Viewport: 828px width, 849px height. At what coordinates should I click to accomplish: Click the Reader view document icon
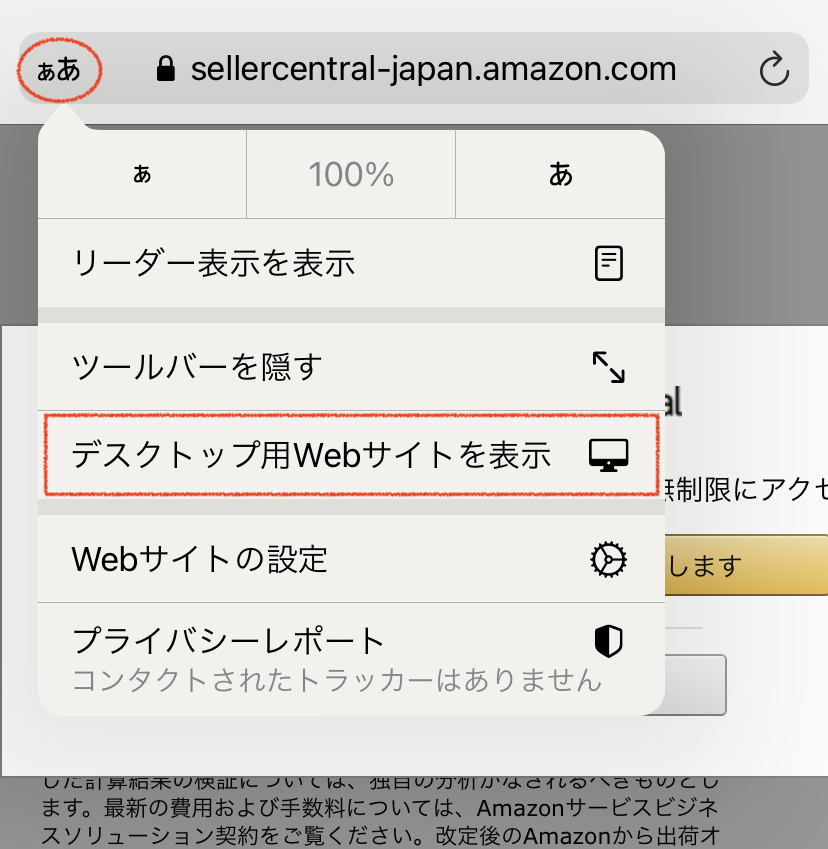pos(608,263)
